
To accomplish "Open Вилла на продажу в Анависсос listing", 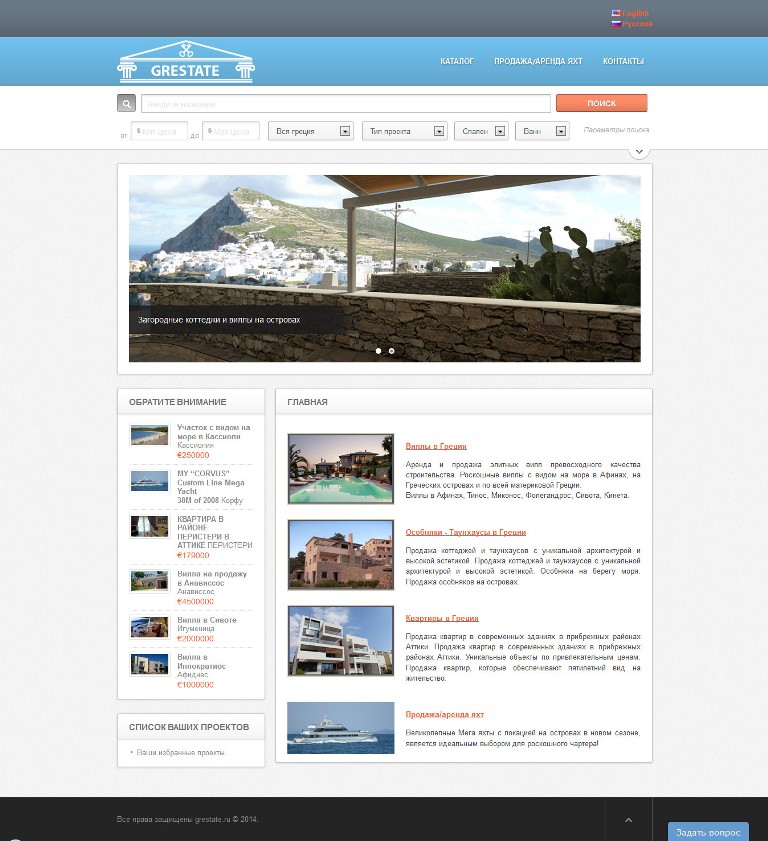I will (x=212, y=578).
